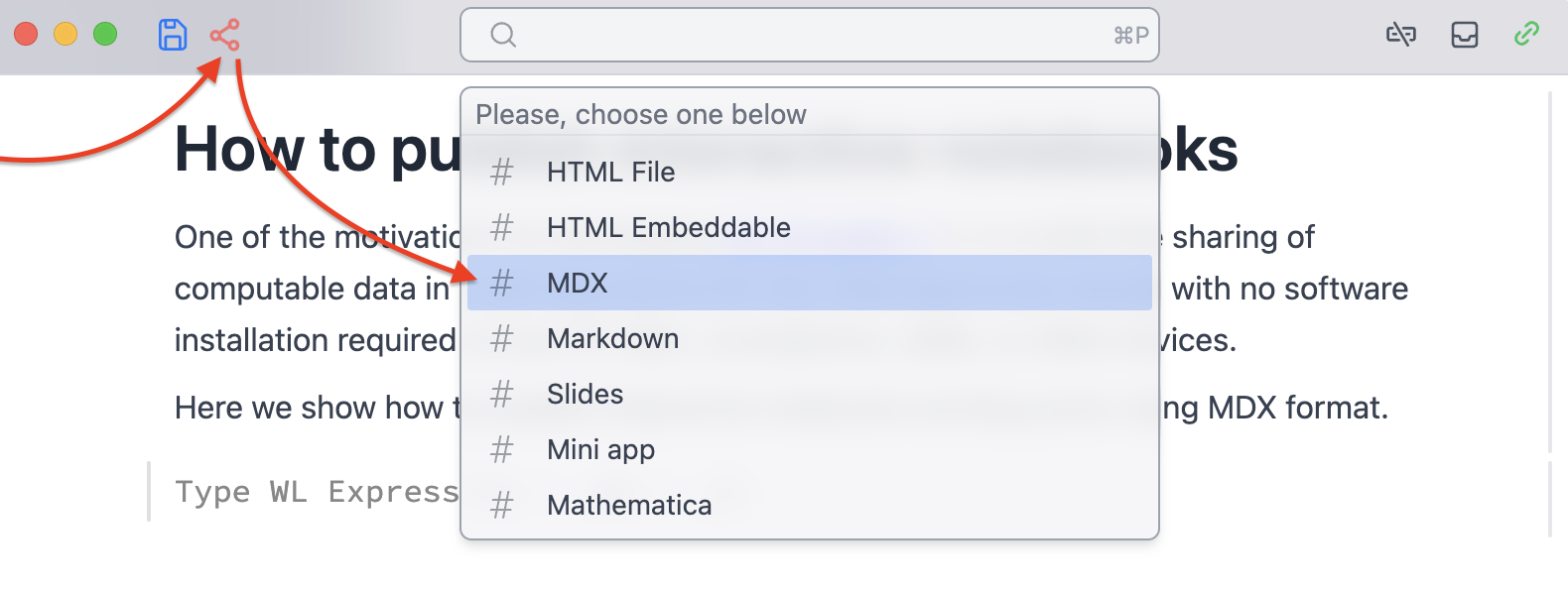Pick the highlighted MDX export format
1568x595 pixels.
pos(577,284)
